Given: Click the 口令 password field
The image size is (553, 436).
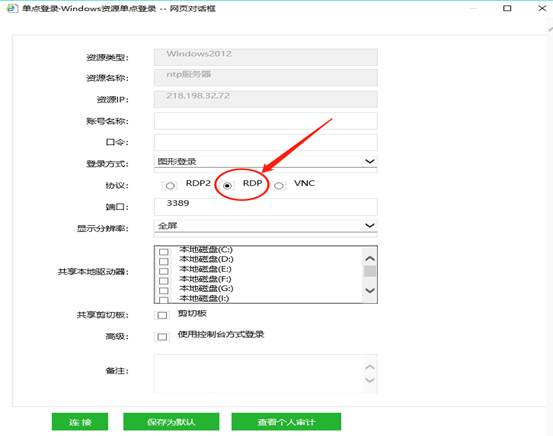Looking at the screenshot, I should pyautogui.click(x=265, y=143).
